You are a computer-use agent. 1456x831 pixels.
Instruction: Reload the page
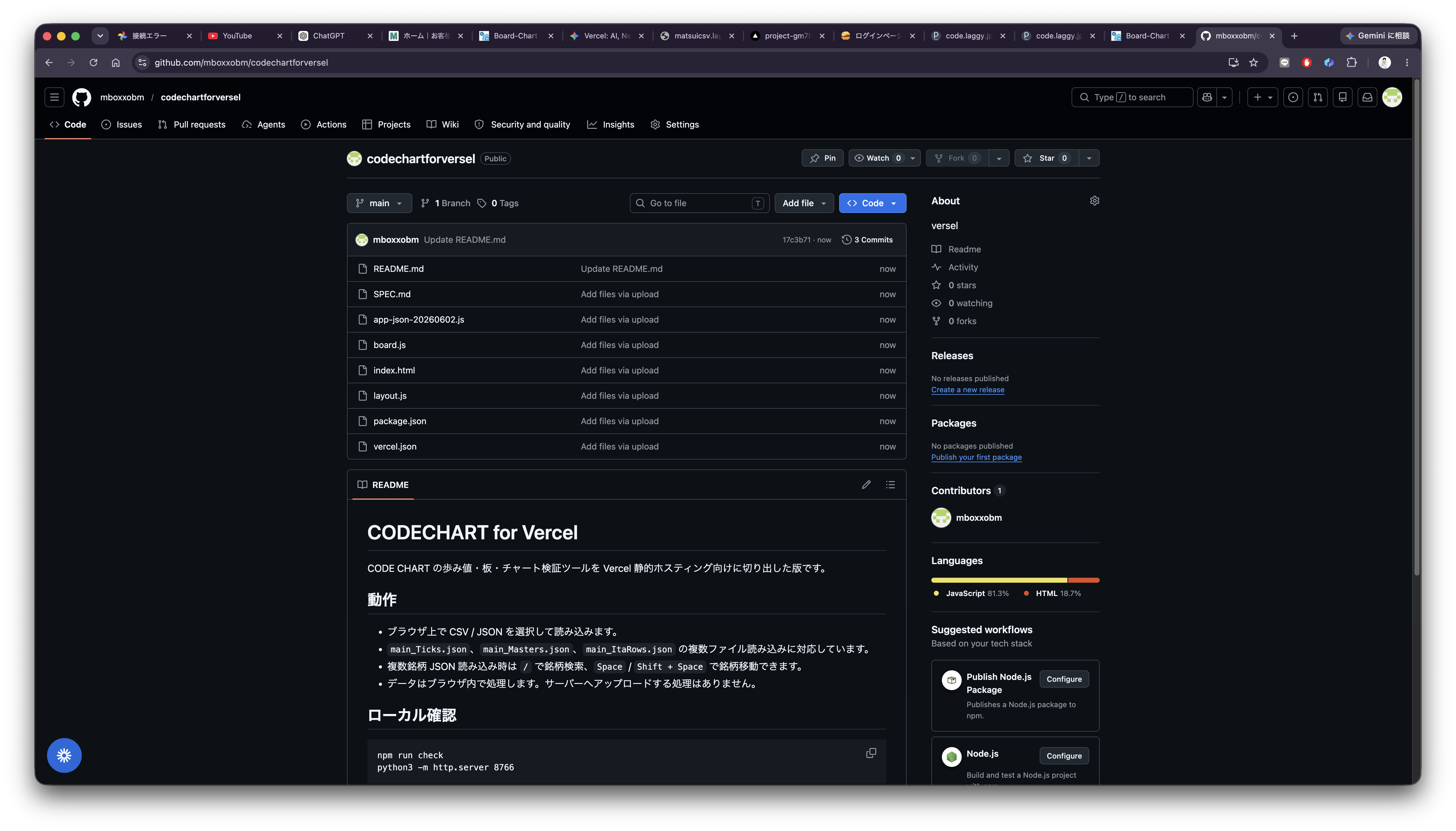pyautogui.click(x=93, y=63)
